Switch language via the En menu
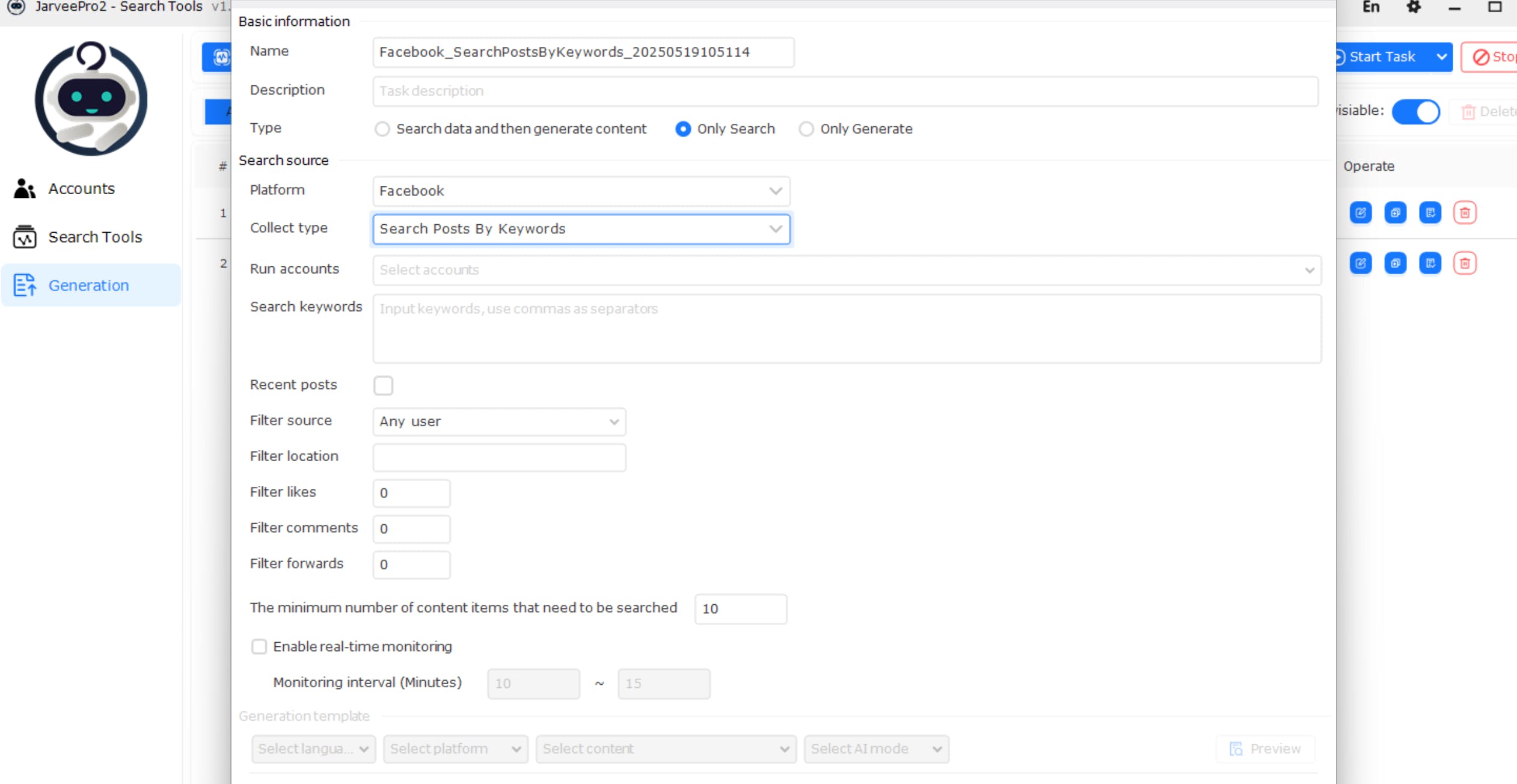The width and height of the screenshot is (1517, 784). point(1370,7)
